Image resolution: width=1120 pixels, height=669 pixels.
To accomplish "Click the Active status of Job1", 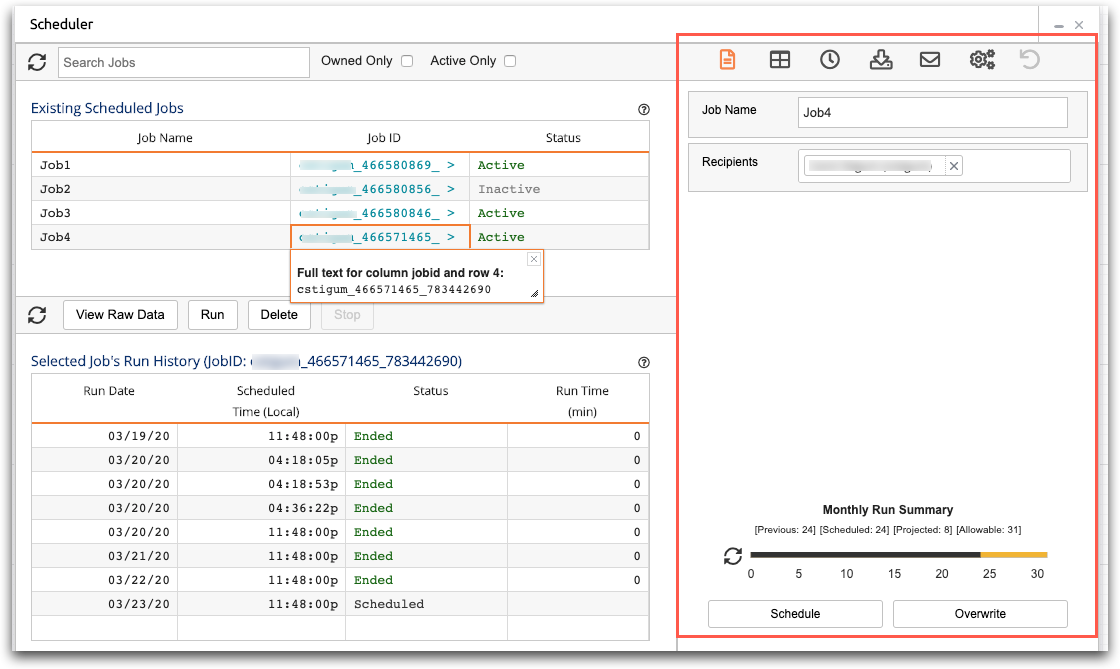I will click(x=501, y=165).
